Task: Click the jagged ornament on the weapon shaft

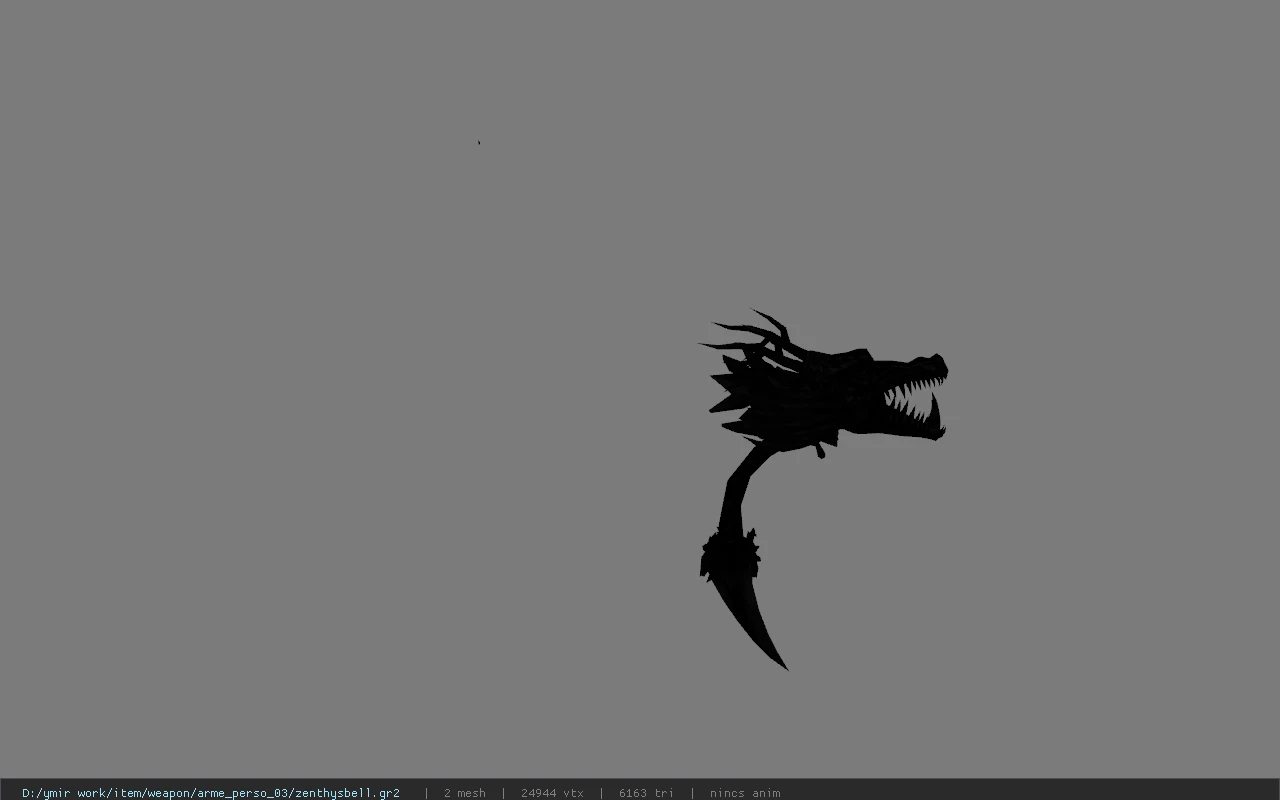Action: tap(730, 553)
